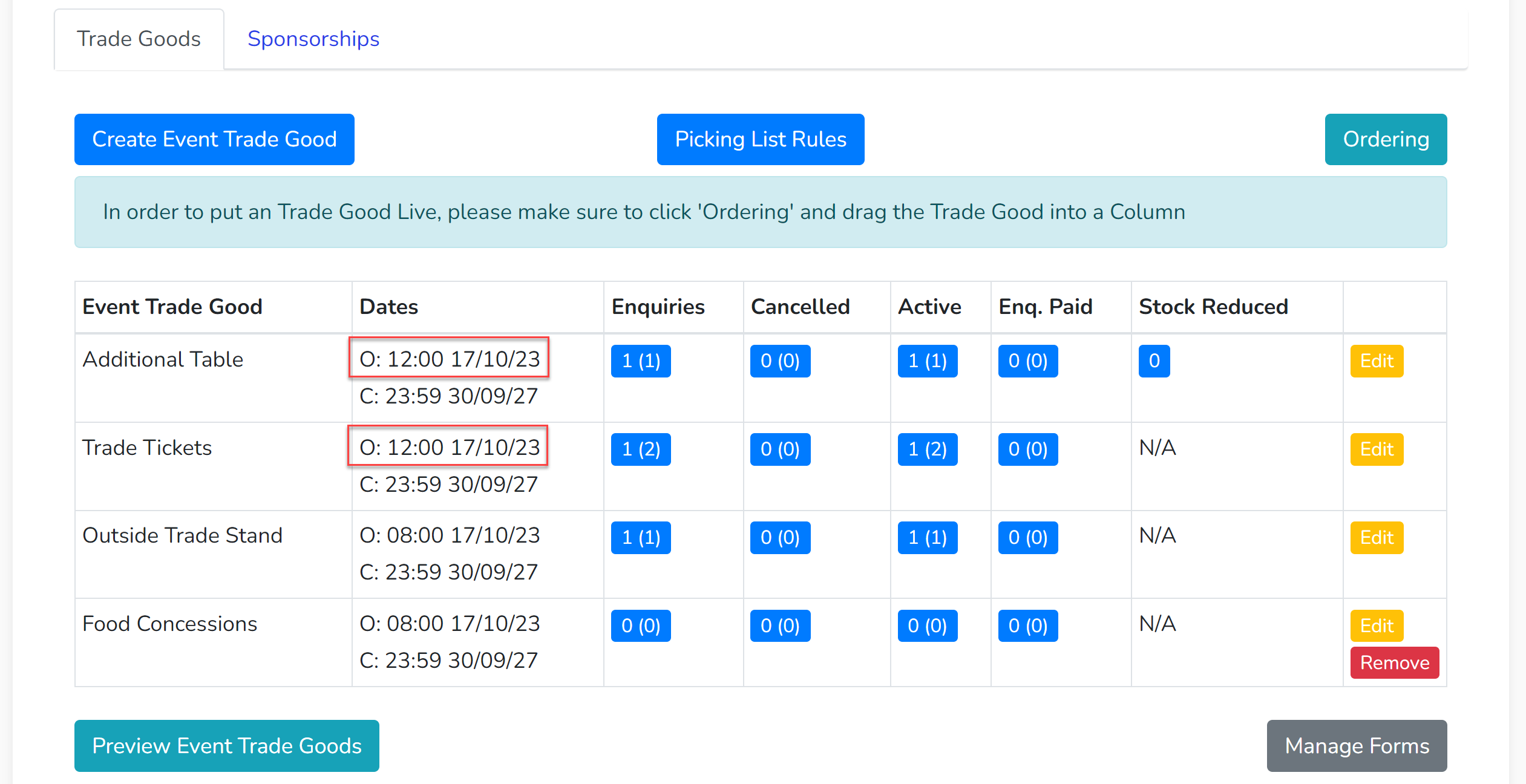This screenshot has height=784, width=1526.
Task: View Outside Trade Stand cancelled badge
Action: (780, 538)
